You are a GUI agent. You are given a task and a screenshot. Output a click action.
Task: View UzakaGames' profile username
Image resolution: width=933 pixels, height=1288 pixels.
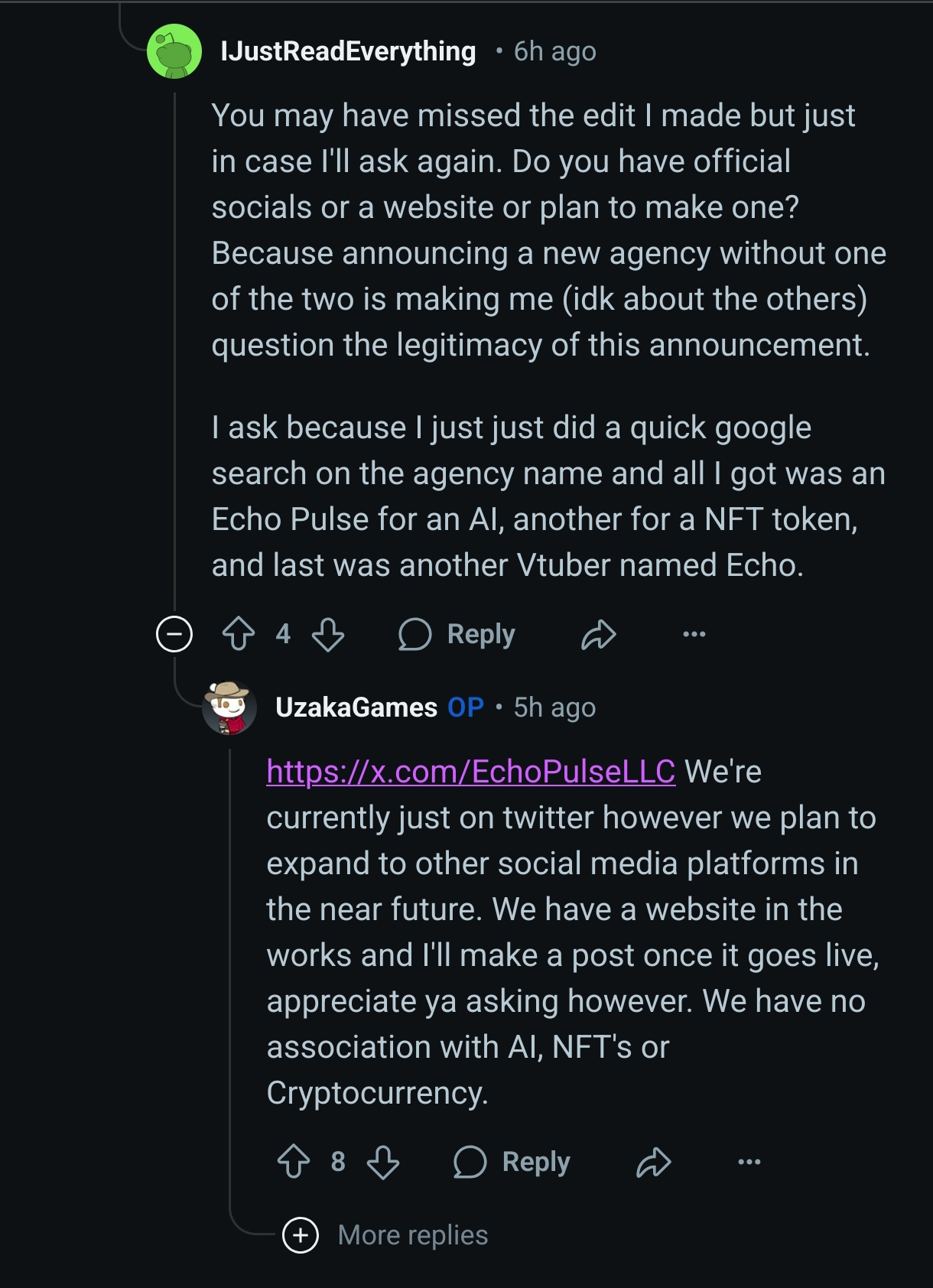pos(356,707)
